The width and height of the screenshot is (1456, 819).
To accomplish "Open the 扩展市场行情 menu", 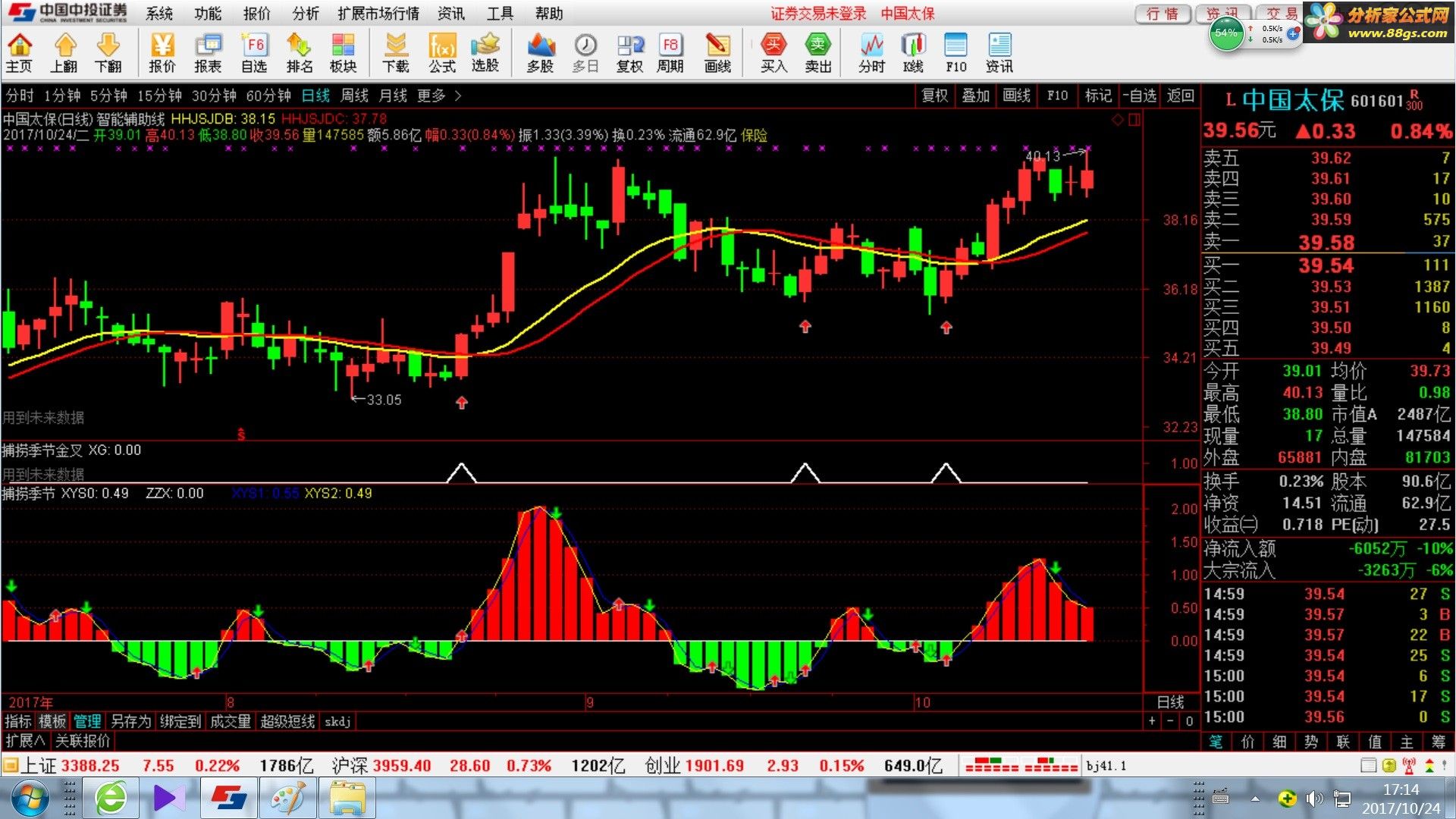I will (x=378, y=14).
